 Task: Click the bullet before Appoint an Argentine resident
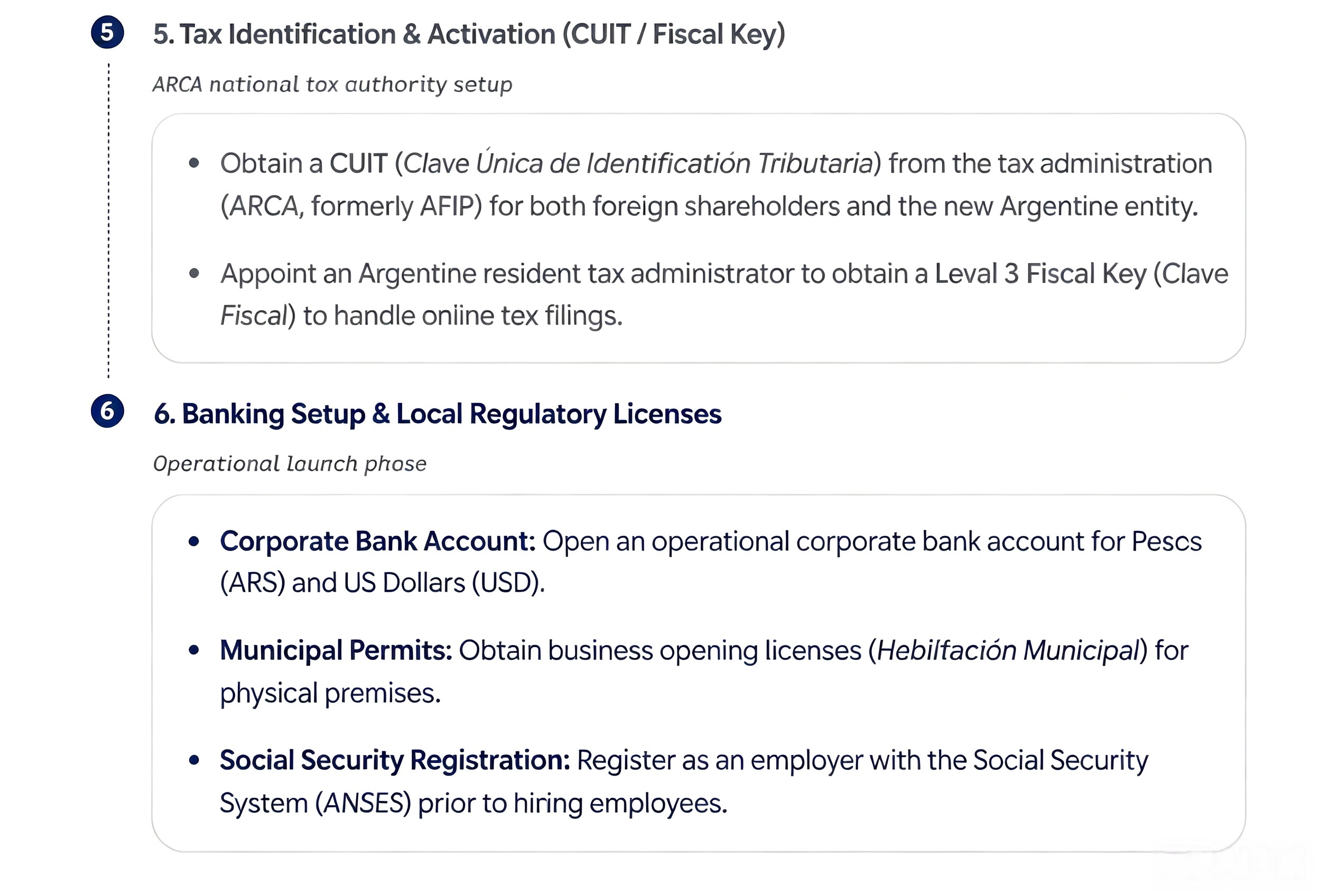[x=194, y=274]
